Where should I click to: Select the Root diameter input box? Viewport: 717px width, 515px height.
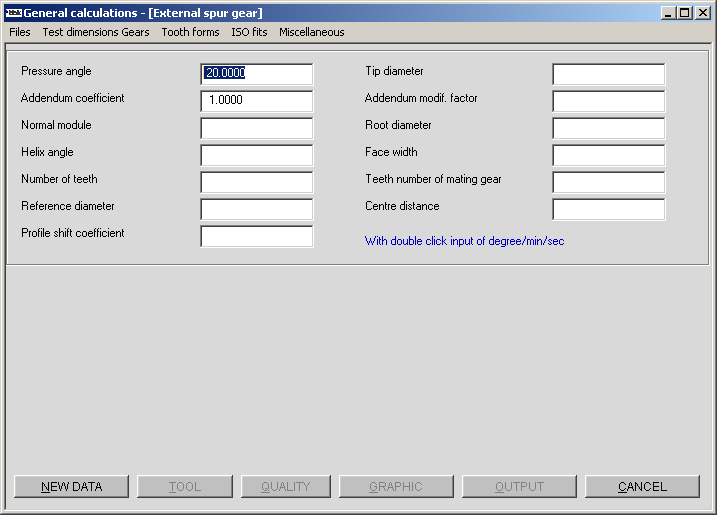tap(608, 128)
